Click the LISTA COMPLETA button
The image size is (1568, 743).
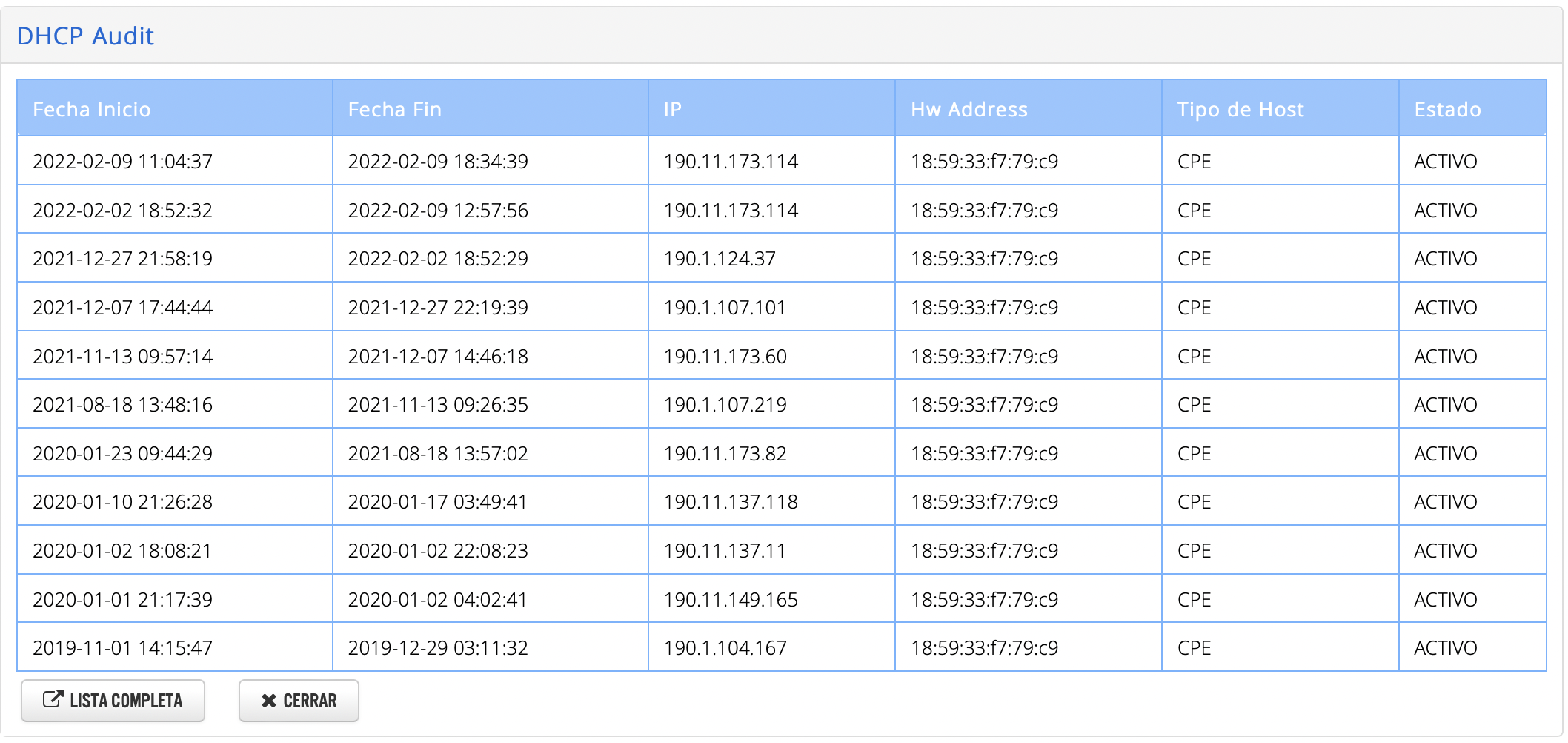113,700
